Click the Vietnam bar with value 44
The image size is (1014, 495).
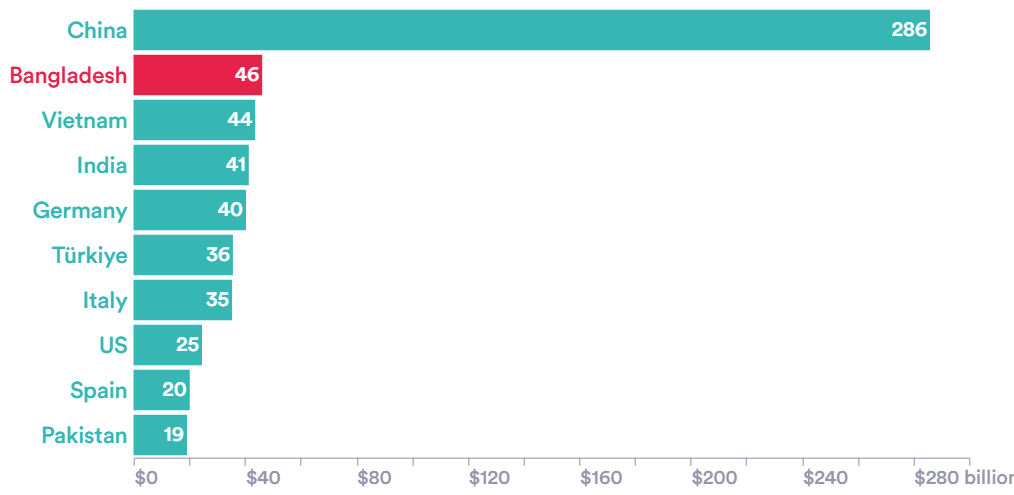point(195,120)
